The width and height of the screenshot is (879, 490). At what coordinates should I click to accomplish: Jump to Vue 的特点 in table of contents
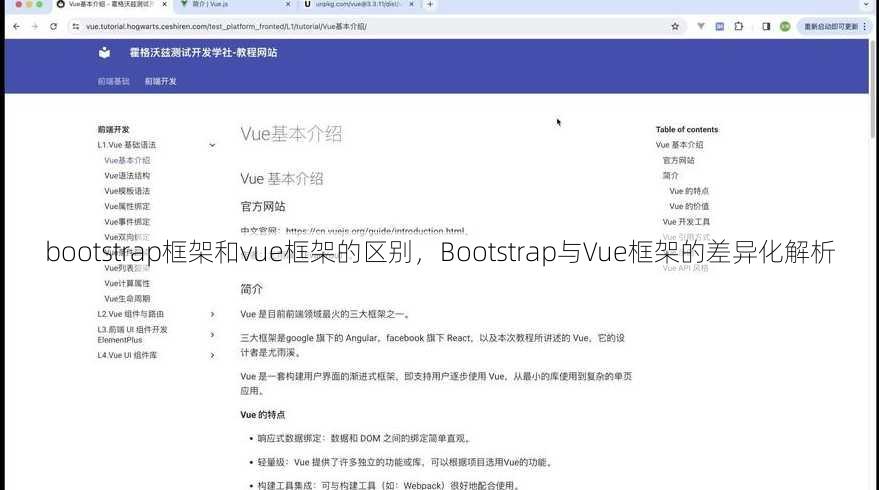pos(689,191)
